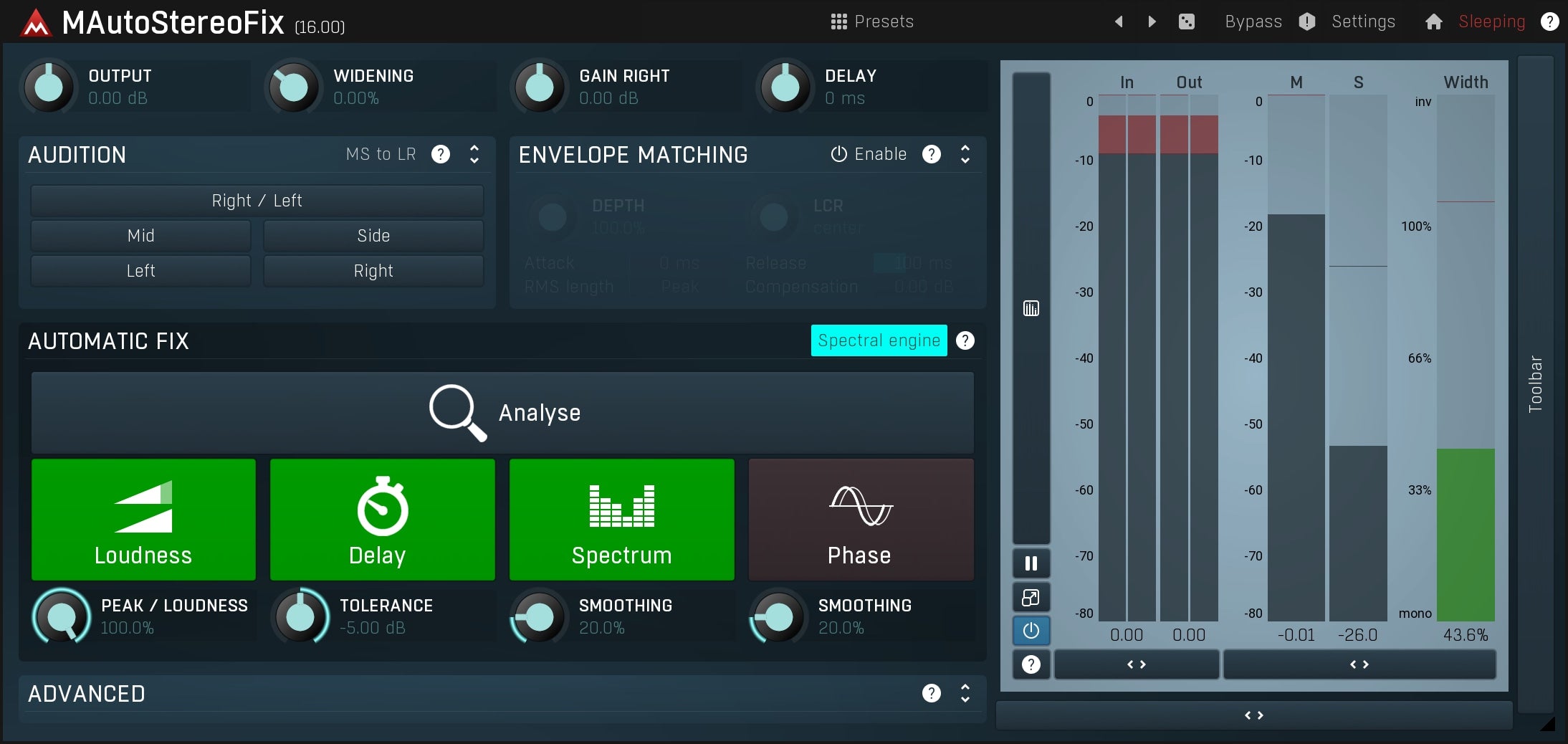Expand the Advanced section
Screen dimensions: 1568x744
click(964, 693)
